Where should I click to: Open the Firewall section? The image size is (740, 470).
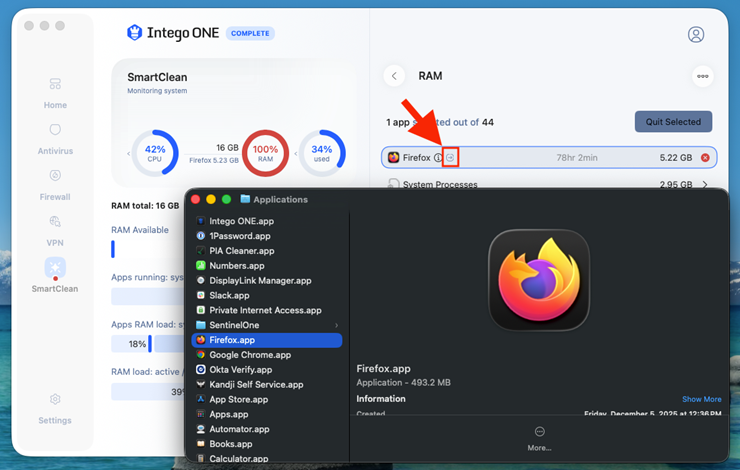tap(55, 185)
